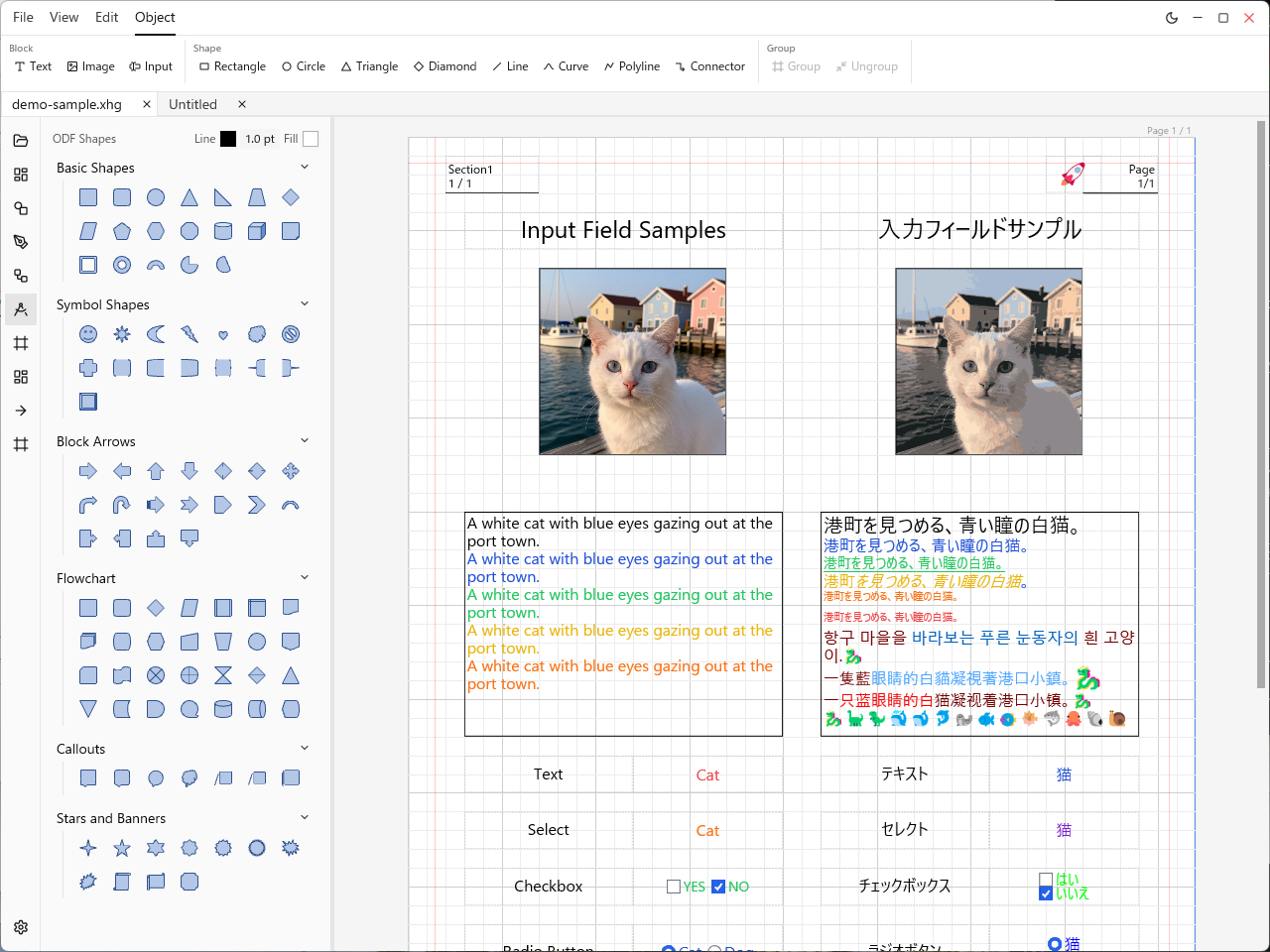Pick the prohibition sign symbol shape
This screenshot has width=1270, height=952.
(x=291, y=334)
